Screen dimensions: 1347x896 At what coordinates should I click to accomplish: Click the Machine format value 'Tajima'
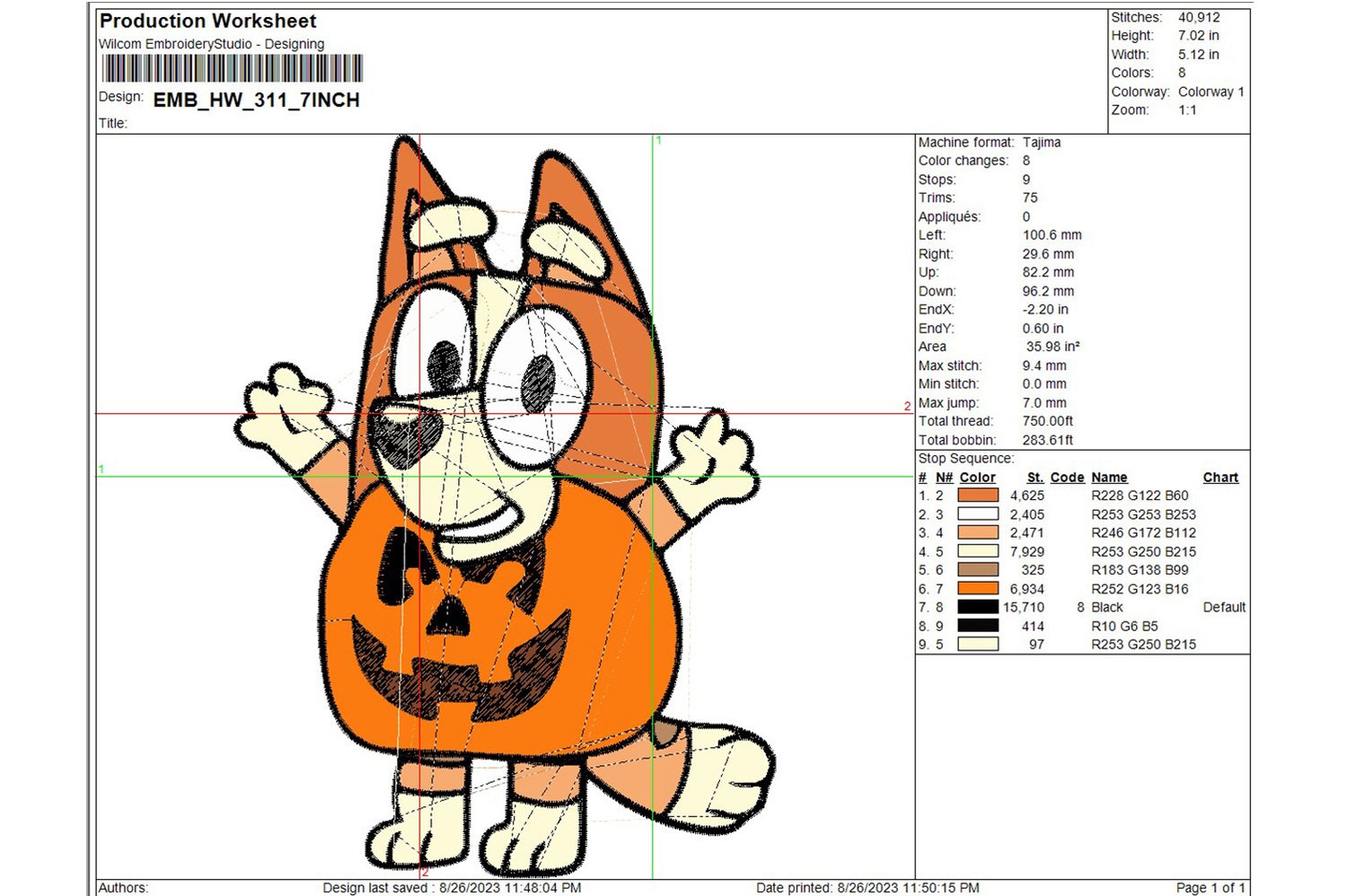coord(1042,142)
